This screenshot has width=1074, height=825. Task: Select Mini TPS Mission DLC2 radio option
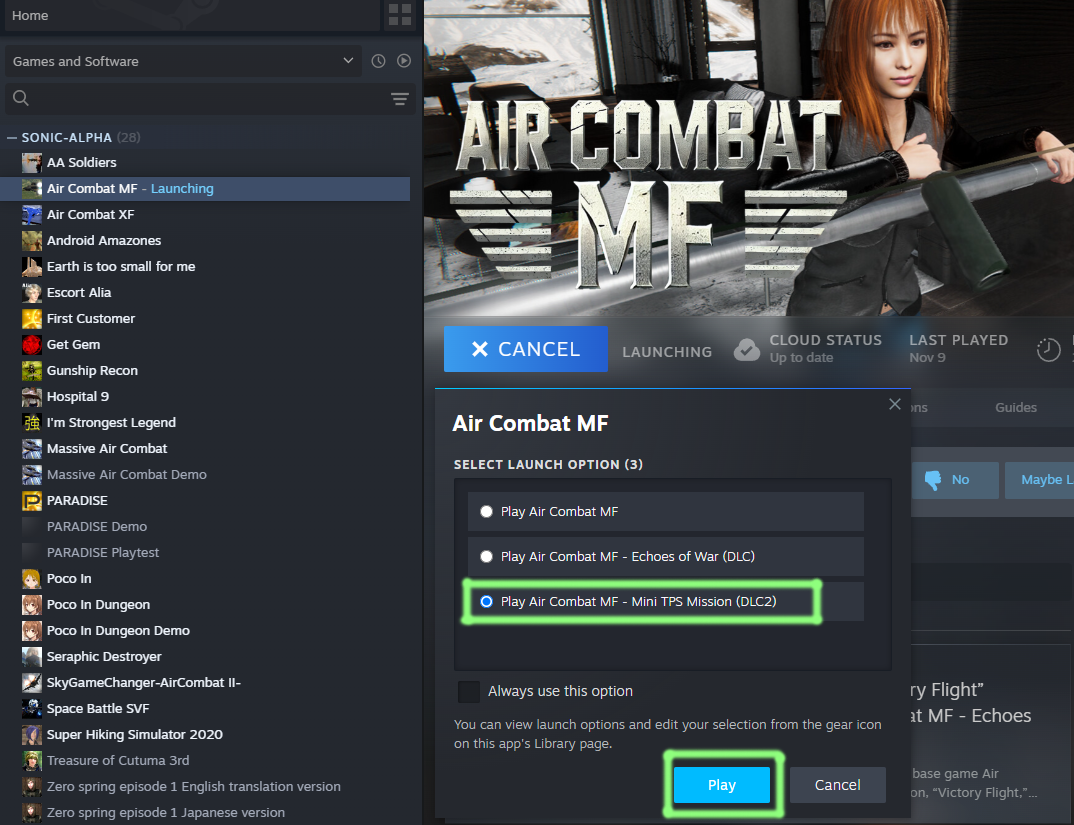[487, 601]
